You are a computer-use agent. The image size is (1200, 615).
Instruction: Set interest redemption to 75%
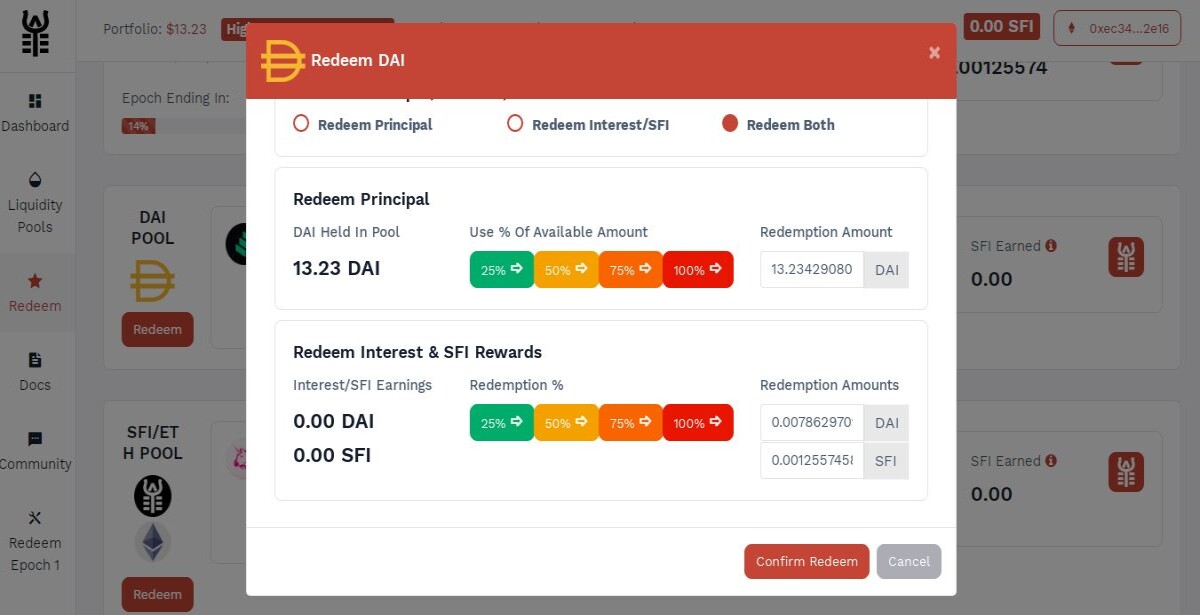pyautogui.click(x=631, y=422)
